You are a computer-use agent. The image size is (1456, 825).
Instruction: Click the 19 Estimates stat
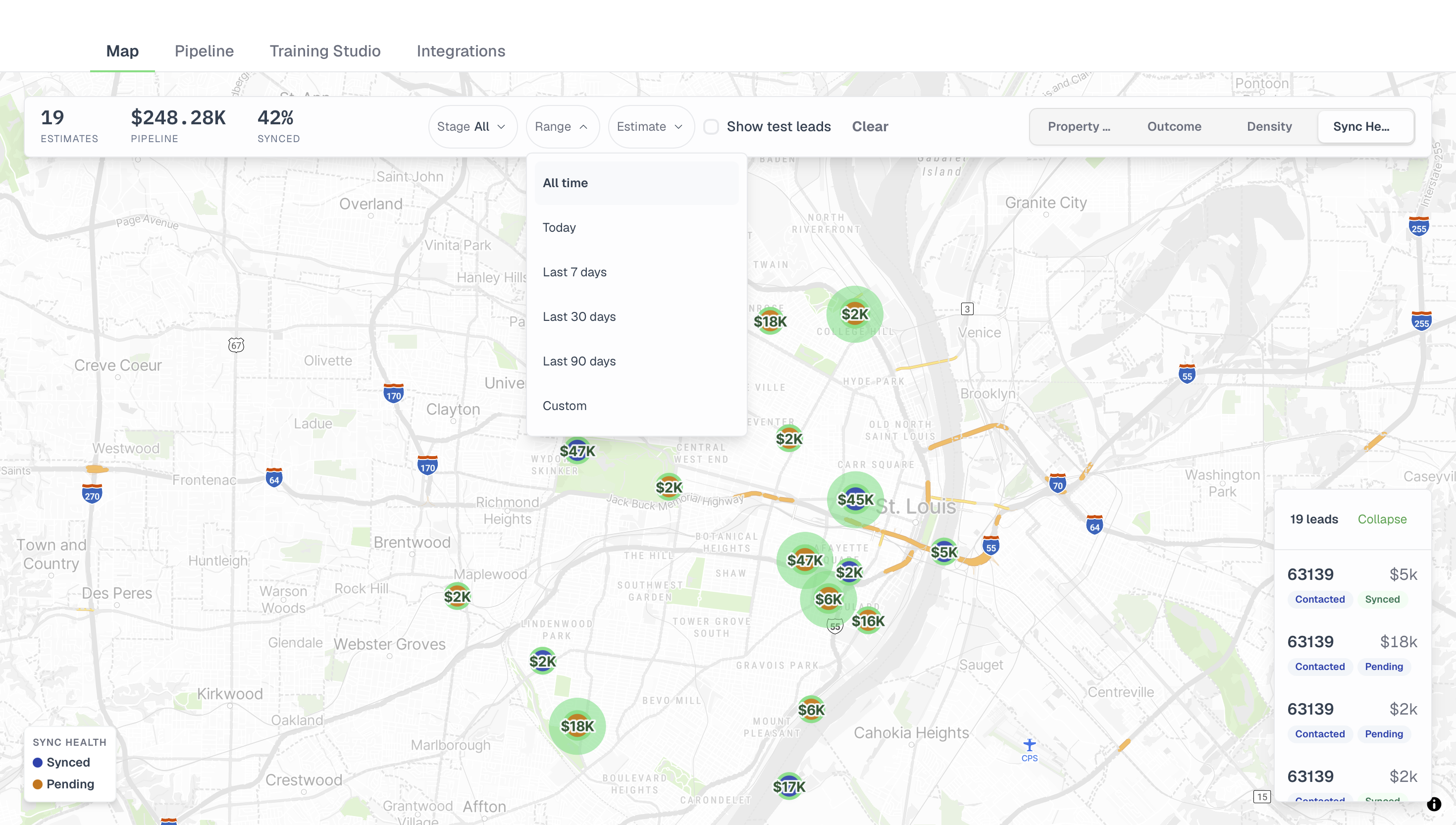click(x=69, y=126)
